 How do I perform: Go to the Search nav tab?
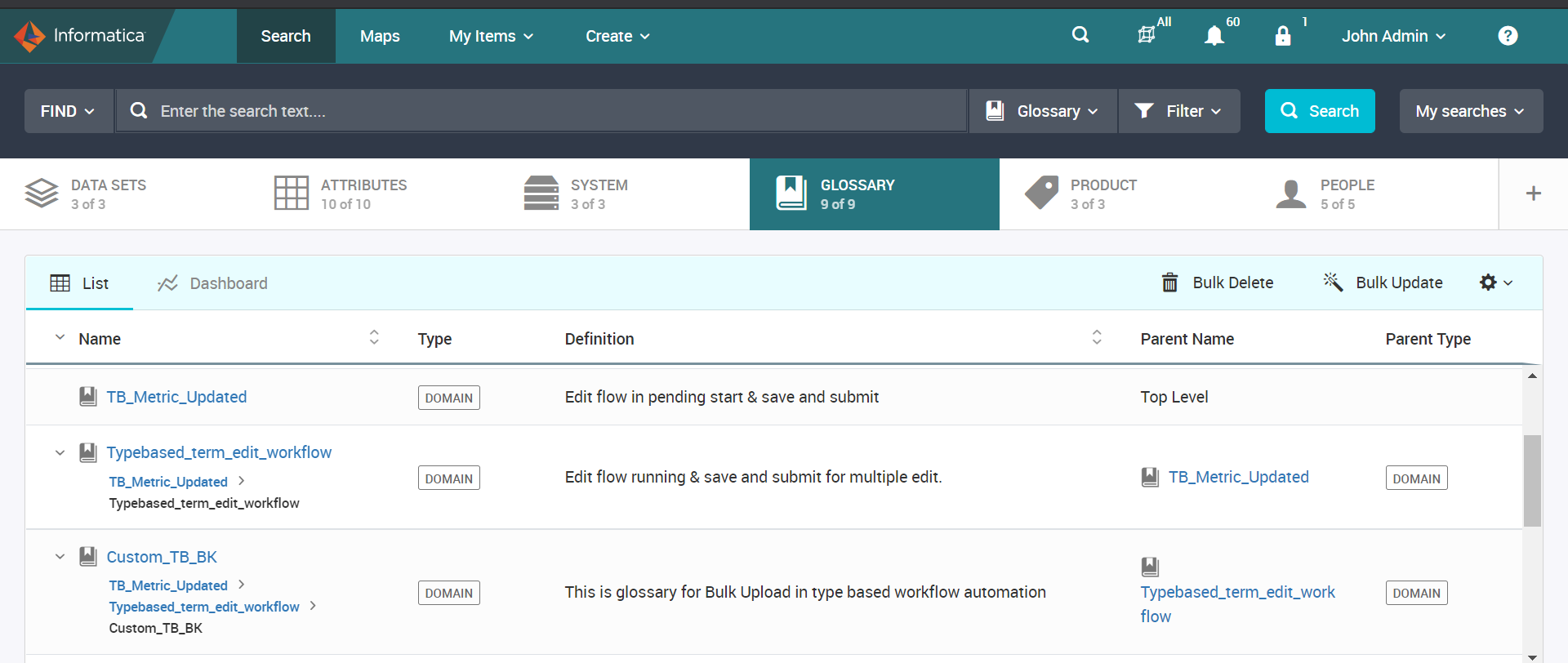click(286, 36)
